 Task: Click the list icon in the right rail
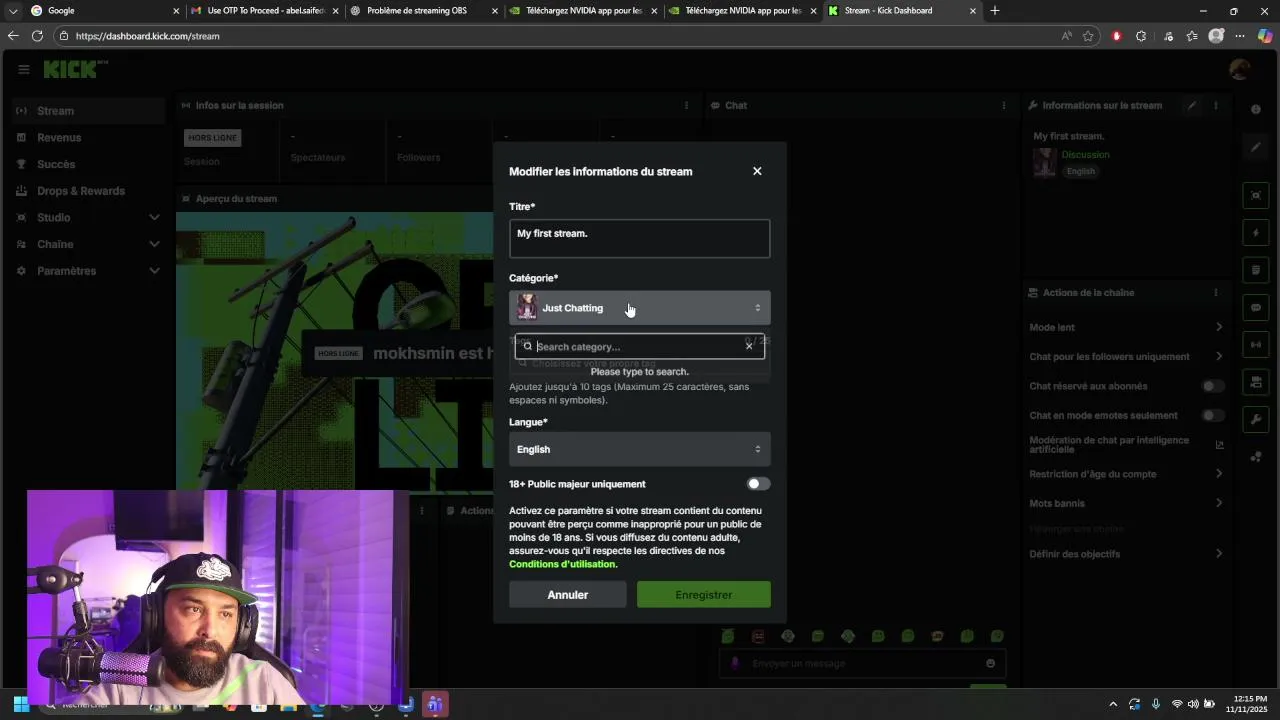click(1256, 270)
